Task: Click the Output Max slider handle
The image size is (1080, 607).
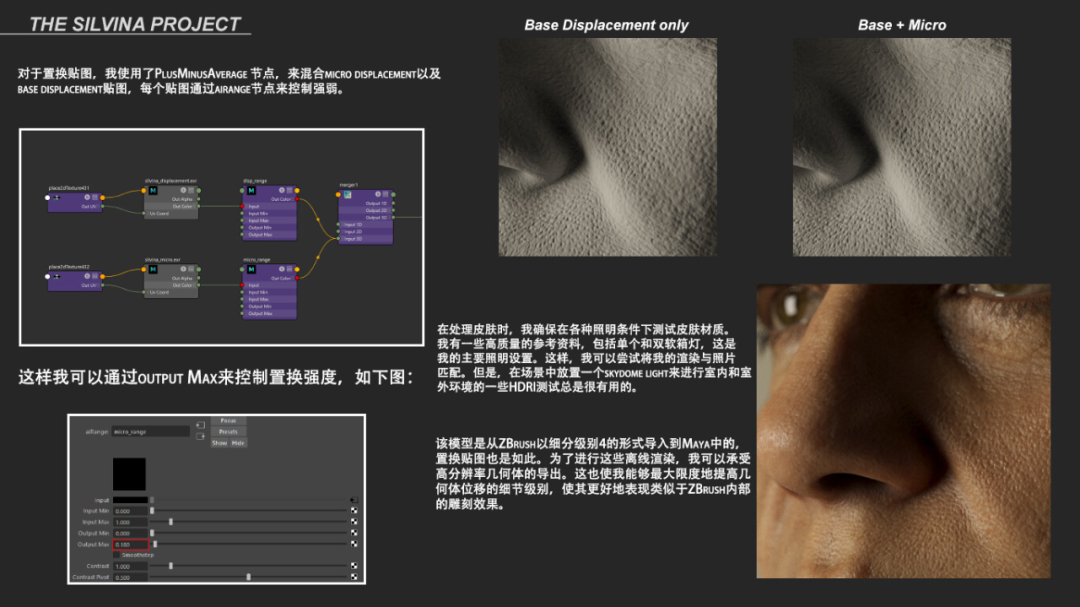Action: pos(155,544)
